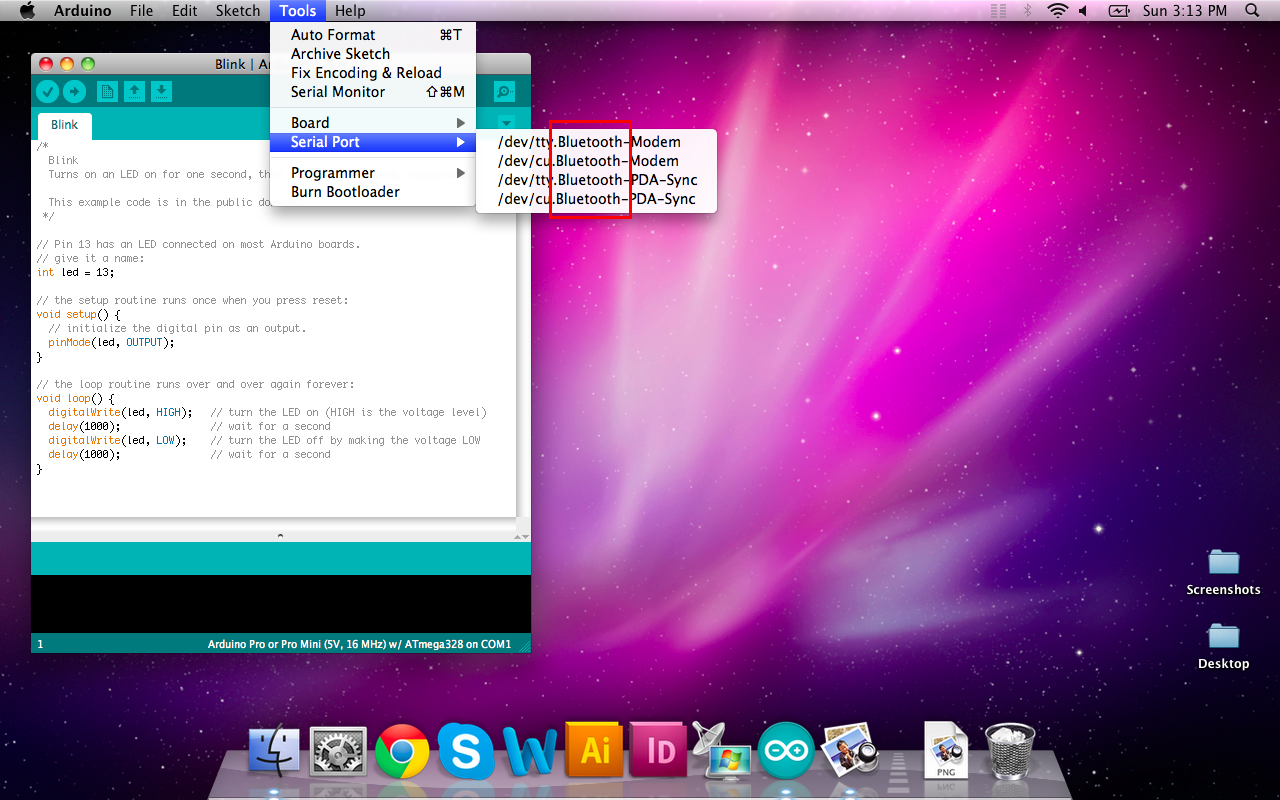The image size is (1280, 800).
Task: Open Spotlight search magnifier
Action: click(1252, 11)
